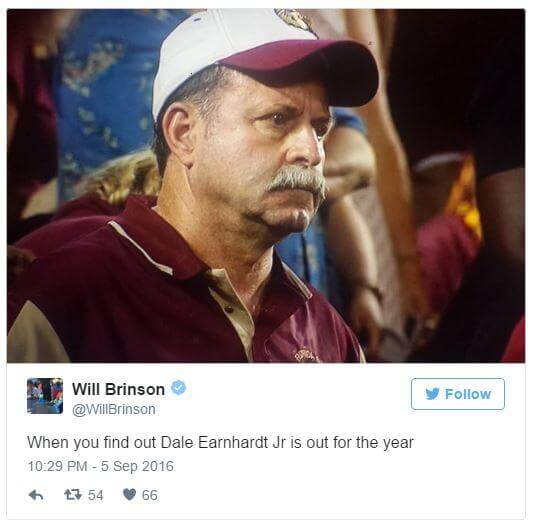The height and width of the screenshot is (527, 533).
Task: Click the Twitter bird icon in Follow button
Action: (432, 394)
